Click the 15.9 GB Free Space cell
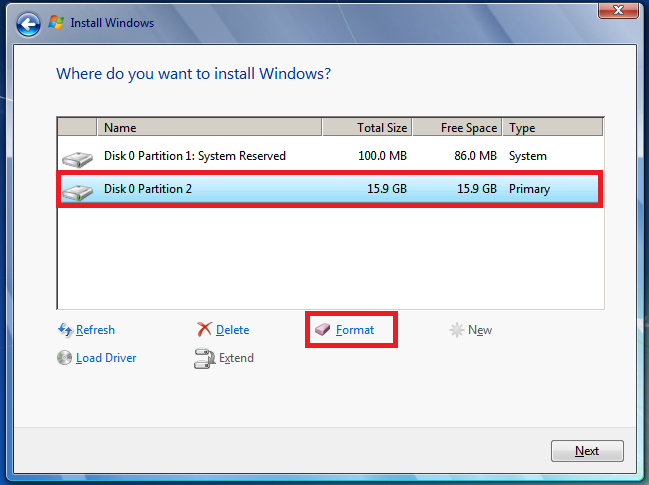 (x=477, y=189)
